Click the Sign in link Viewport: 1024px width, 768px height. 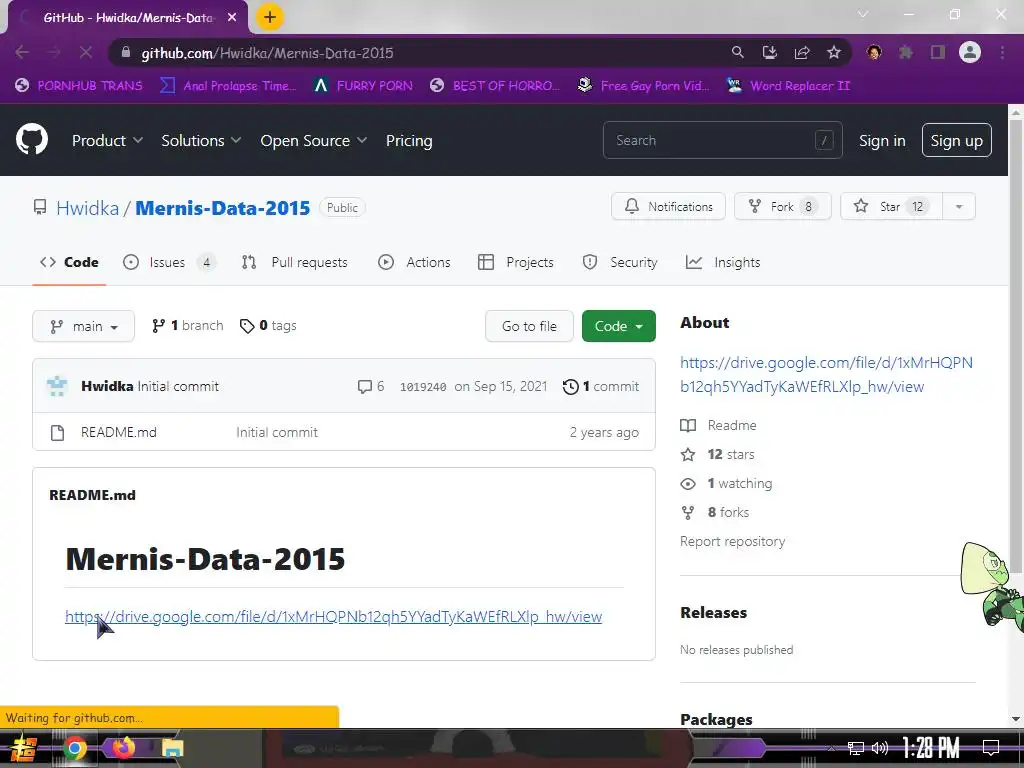882,140
